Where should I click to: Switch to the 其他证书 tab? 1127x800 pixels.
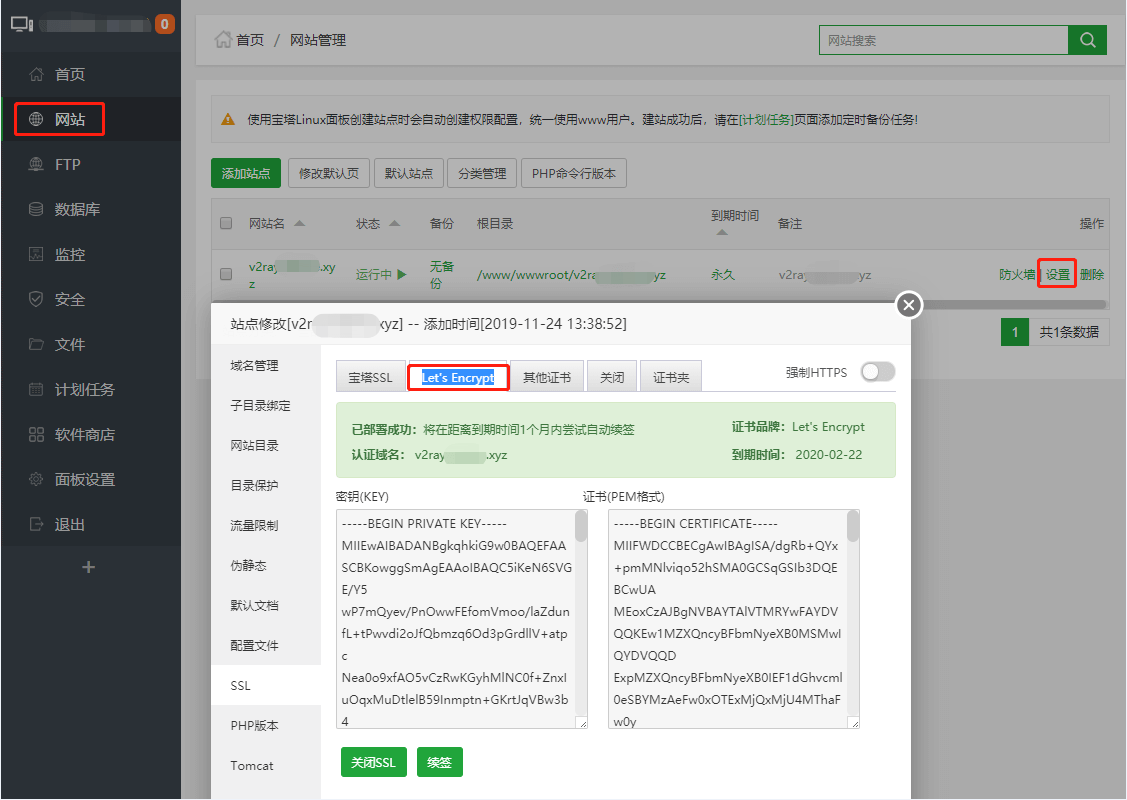pyautogui.click(x=547, y=377)
